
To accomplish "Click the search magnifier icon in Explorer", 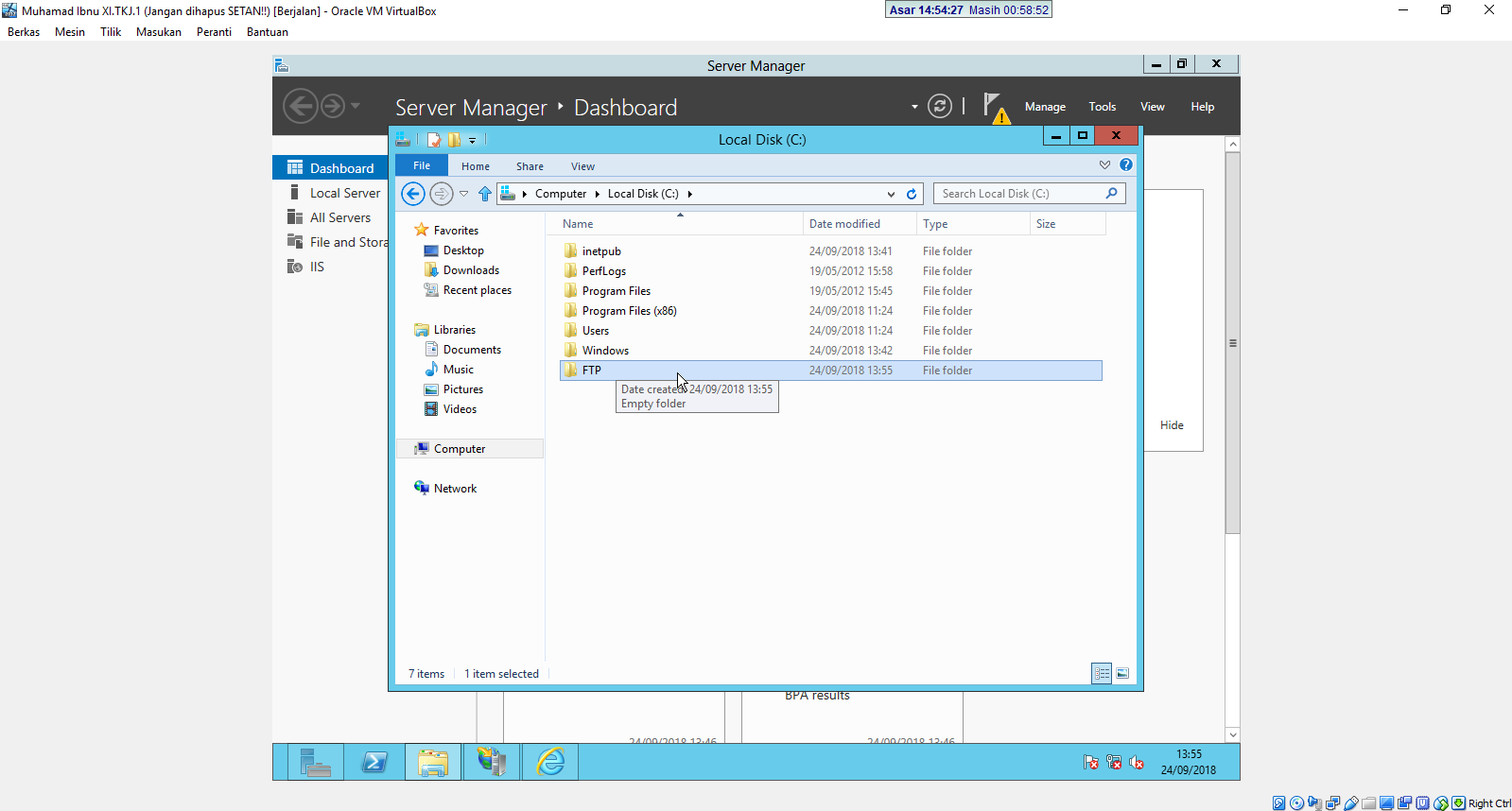I will 1111,194.
